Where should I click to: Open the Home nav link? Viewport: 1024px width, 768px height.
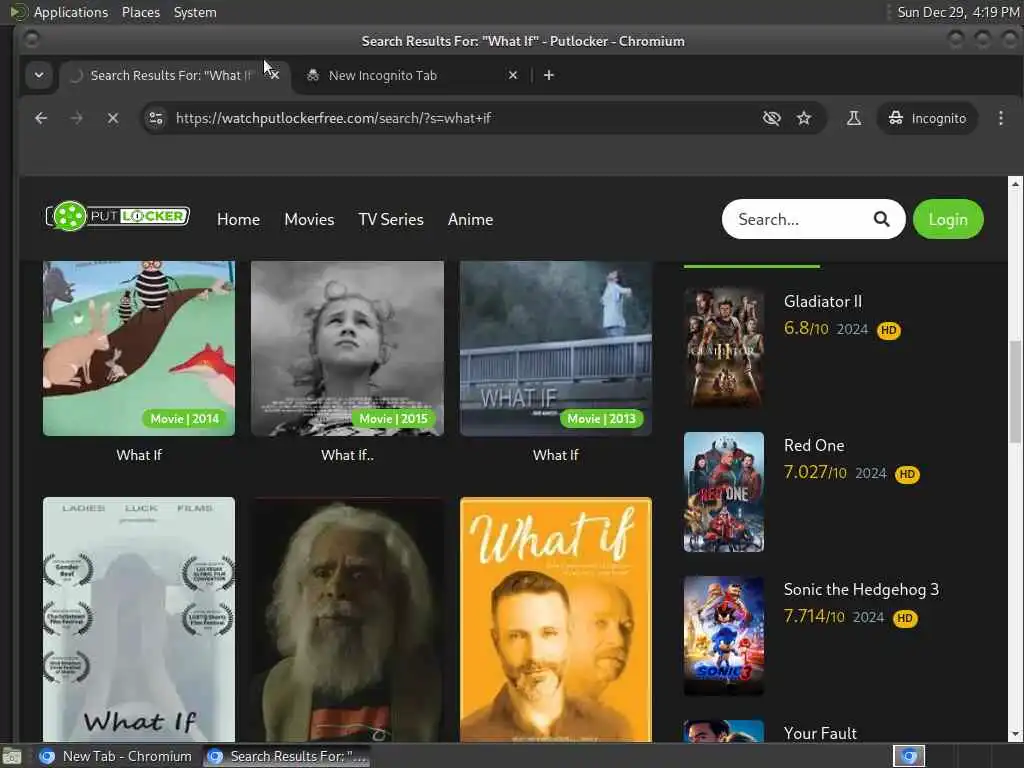point(238,219)
